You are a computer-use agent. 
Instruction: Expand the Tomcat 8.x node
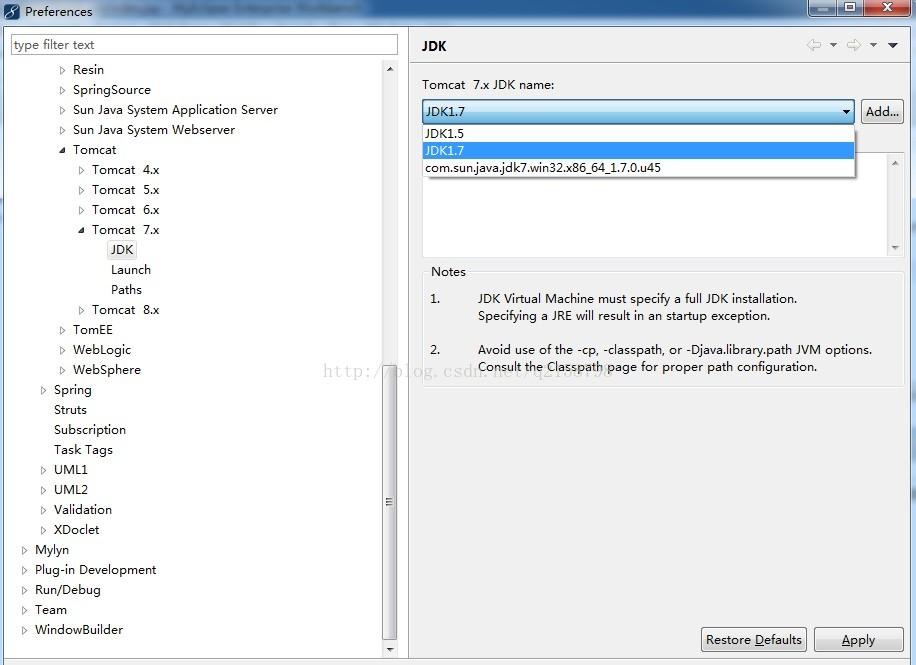coord(81,310)
